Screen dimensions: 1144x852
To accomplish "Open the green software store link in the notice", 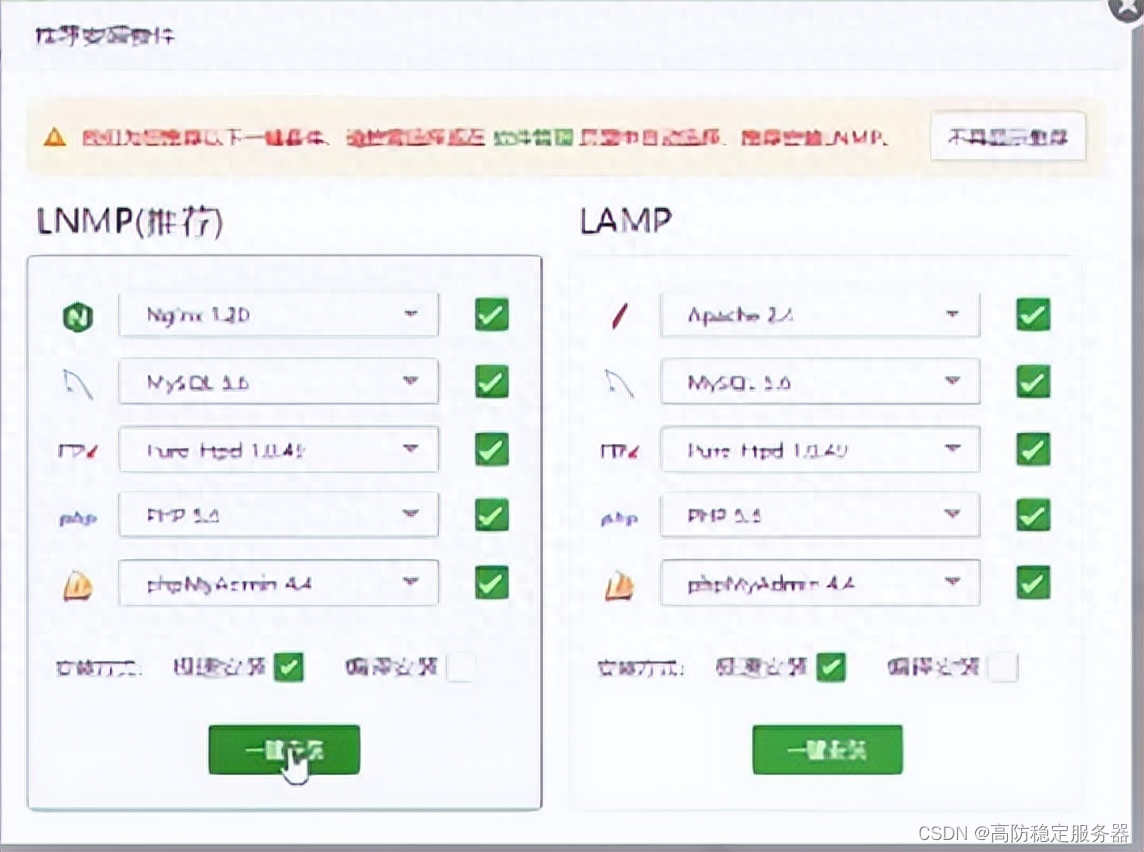I will tap(533, 137).
